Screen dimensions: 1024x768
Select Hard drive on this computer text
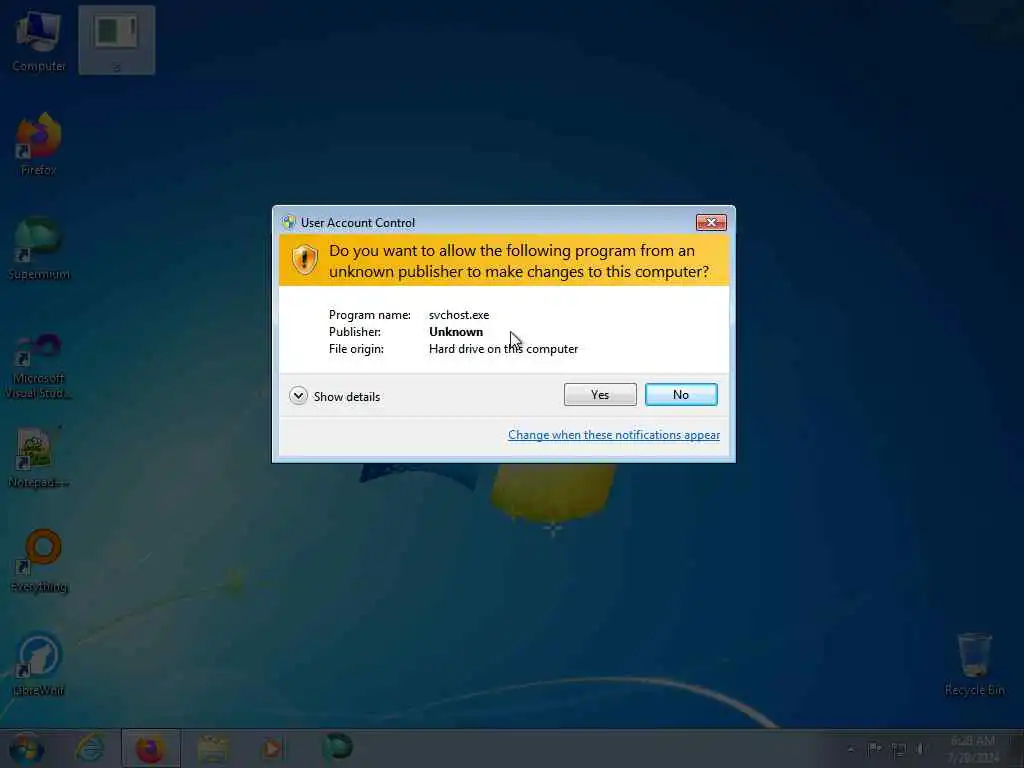(504, 349)
